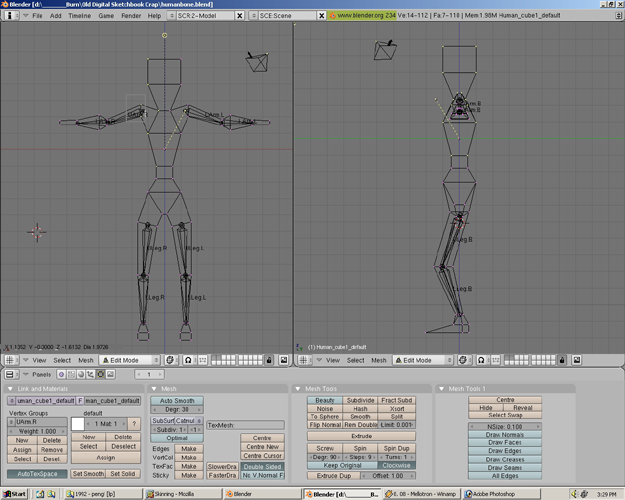Image resolution: width=625 pixels, height=500 pixels.
Task: Open the Edit Mode dropdown in left viewport
Action: coord(129,360)
